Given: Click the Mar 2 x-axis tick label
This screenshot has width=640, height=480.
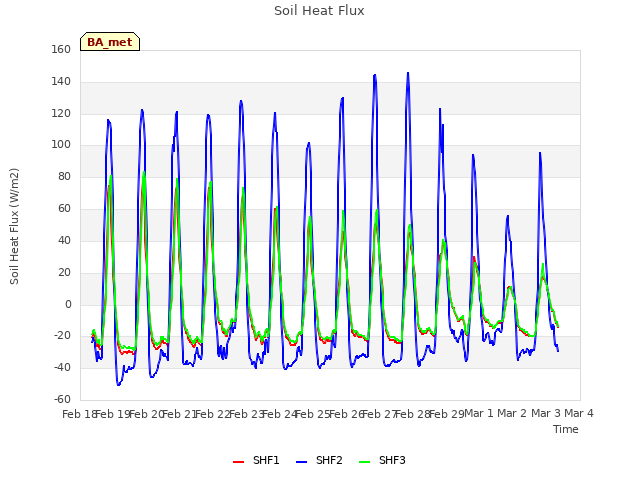Looking at the screenshot, I should pyautogui.click(x=512, y=413).
